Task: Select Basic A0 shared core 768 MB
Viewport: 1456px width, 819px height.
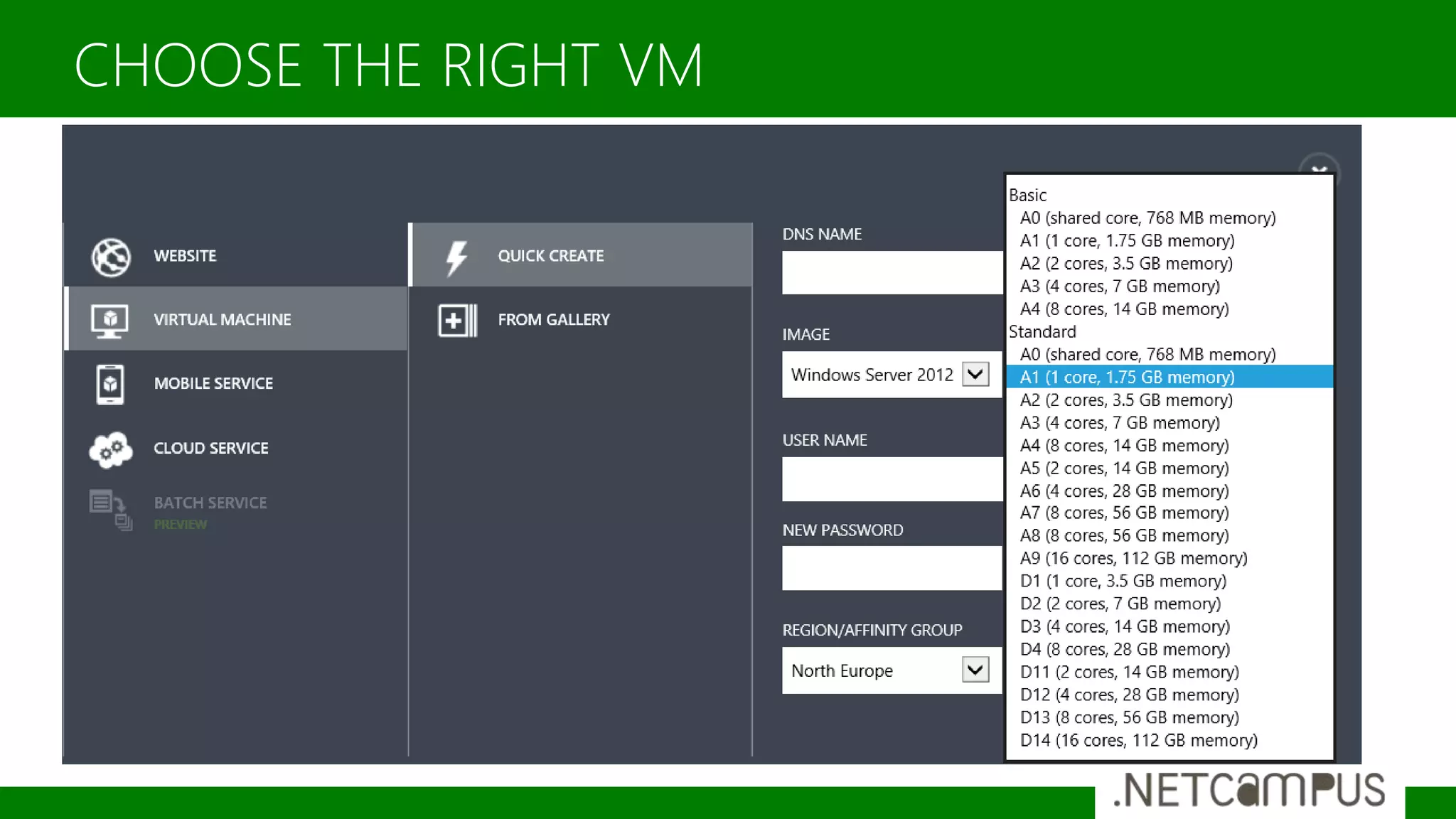Action: tap(1169, 218)
